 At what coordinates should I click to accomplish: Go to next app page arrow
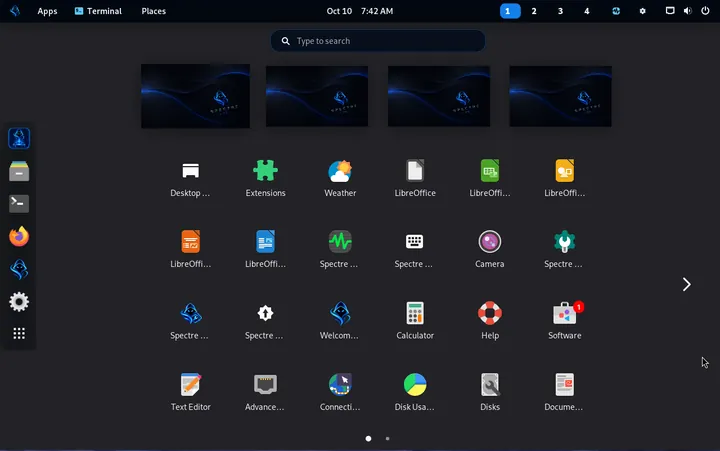(x=686, y=284)
